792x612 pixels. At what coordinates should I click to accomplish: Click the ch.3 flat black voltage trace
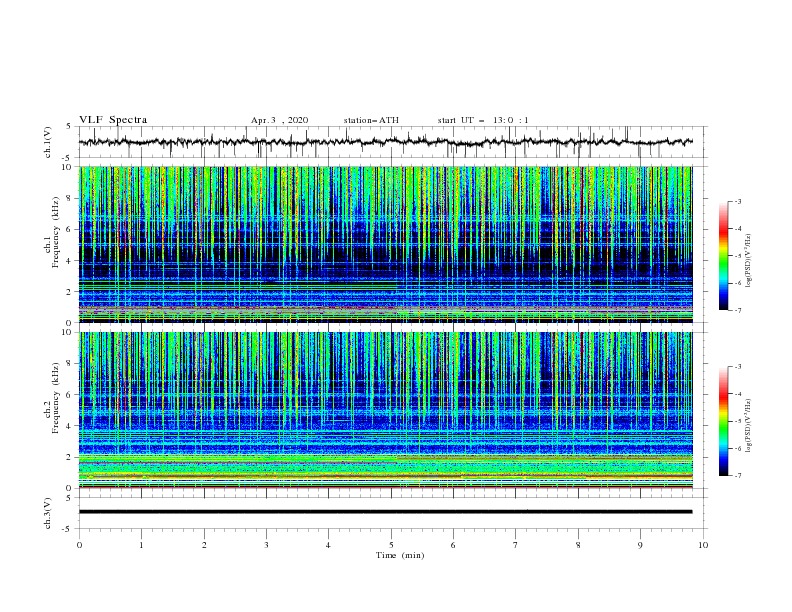point(385,512)
